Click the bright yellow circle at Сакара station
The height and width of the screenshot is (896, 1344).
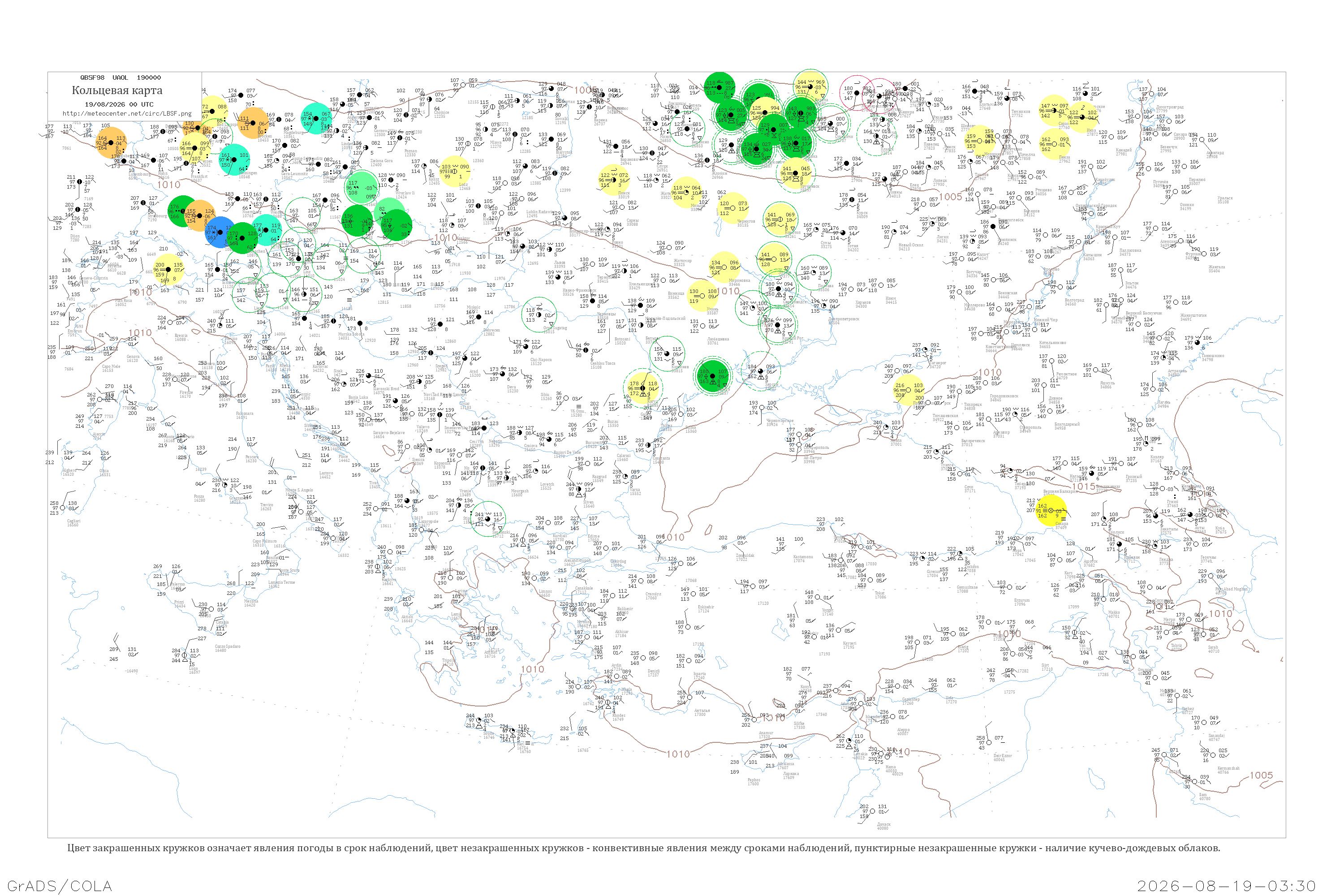click(x=1051, y=511)
